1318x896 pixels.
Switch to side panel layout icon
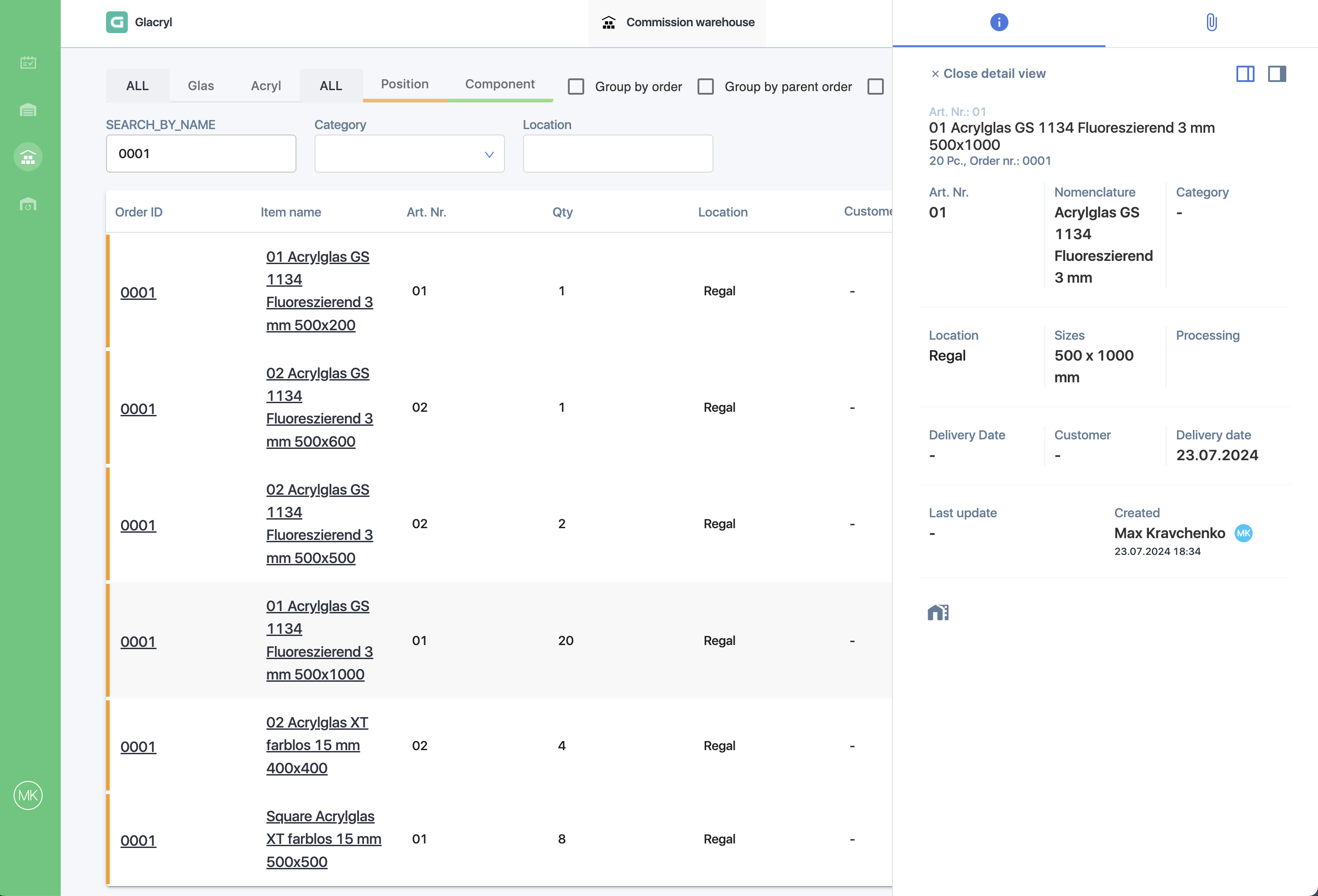pyautogui.click(x=1277, y=74)
